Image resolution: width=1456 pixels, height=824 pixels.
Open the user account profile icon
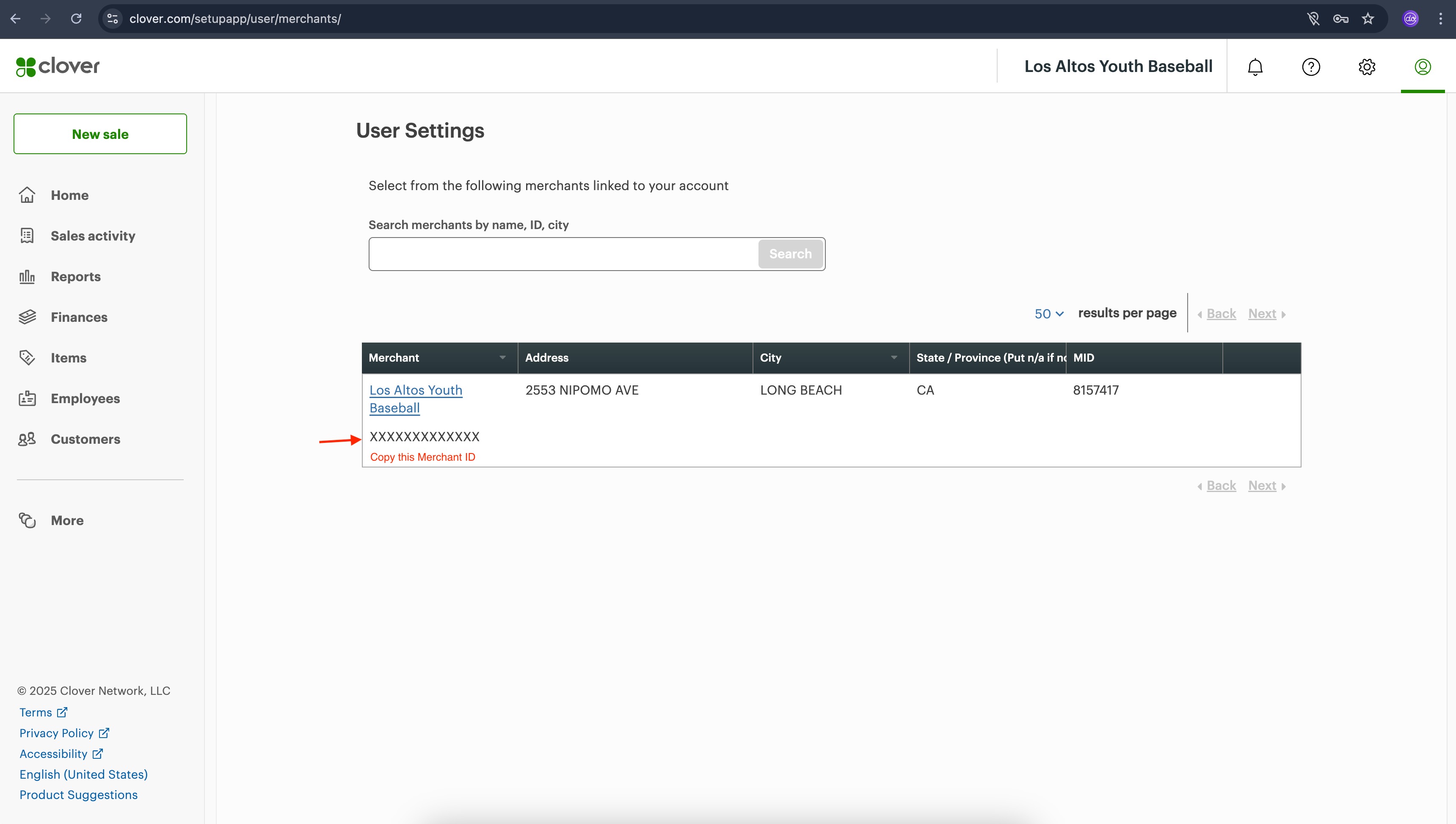[1422, 67]
